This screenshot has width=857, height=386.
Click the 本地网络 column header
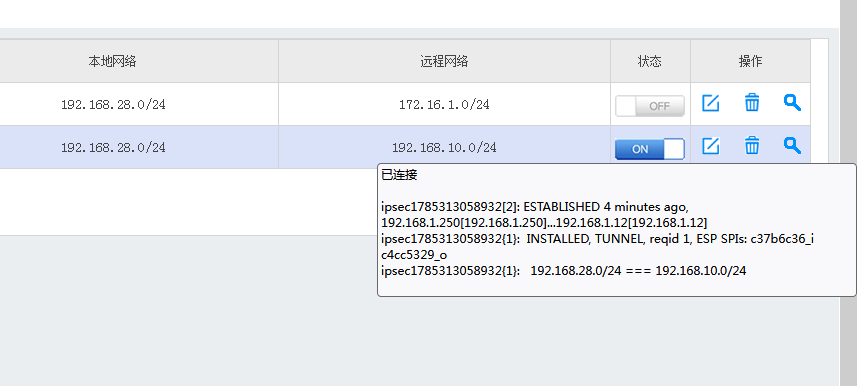pyautogui.click(x=112, y=61)
